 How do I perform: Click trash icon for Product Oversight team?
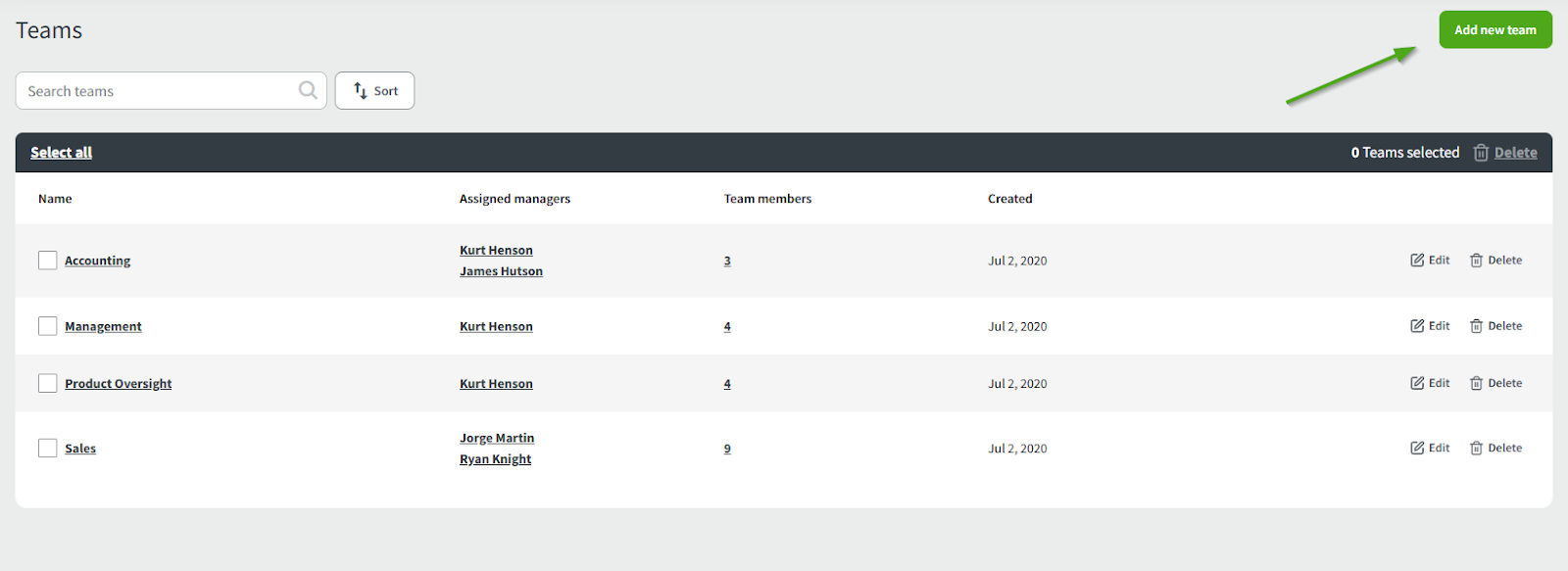point(1476,384)
